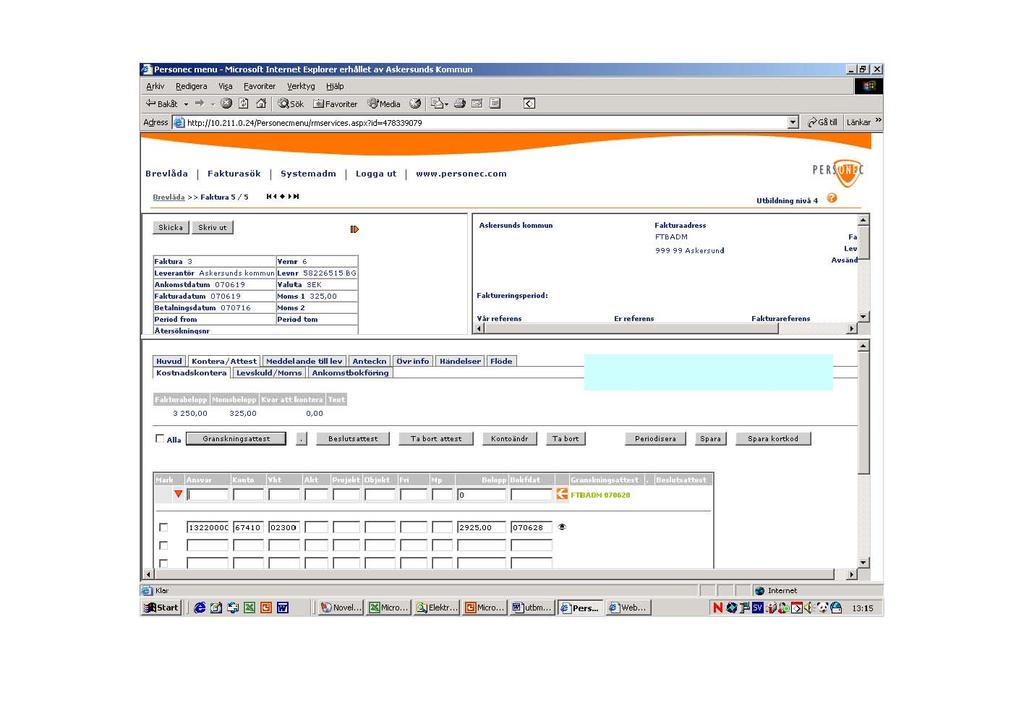Click the main vertical scrollbar thumb
1024x724 pixels.
point(863,413)
